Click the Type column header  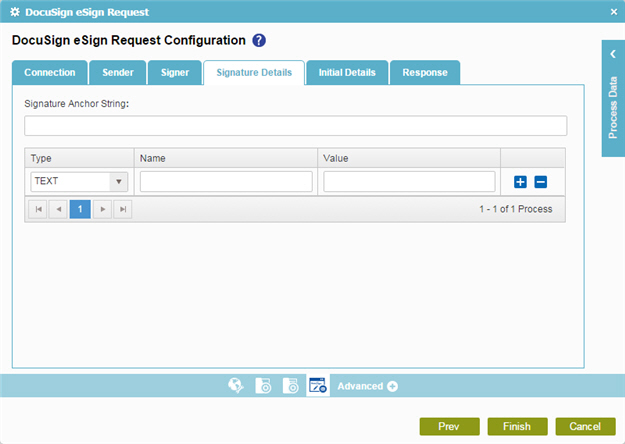(x=79, y=158)
